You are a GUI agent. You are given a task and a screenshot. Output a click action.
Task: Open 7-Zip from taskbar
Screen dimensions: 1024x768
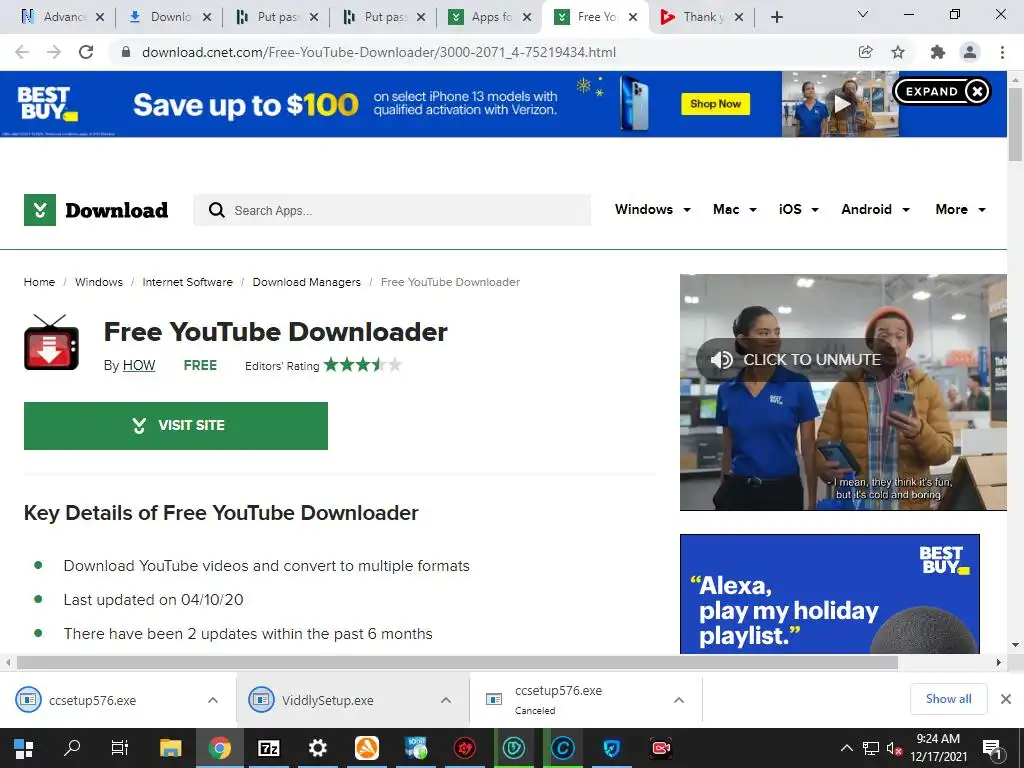pos(269,748)
